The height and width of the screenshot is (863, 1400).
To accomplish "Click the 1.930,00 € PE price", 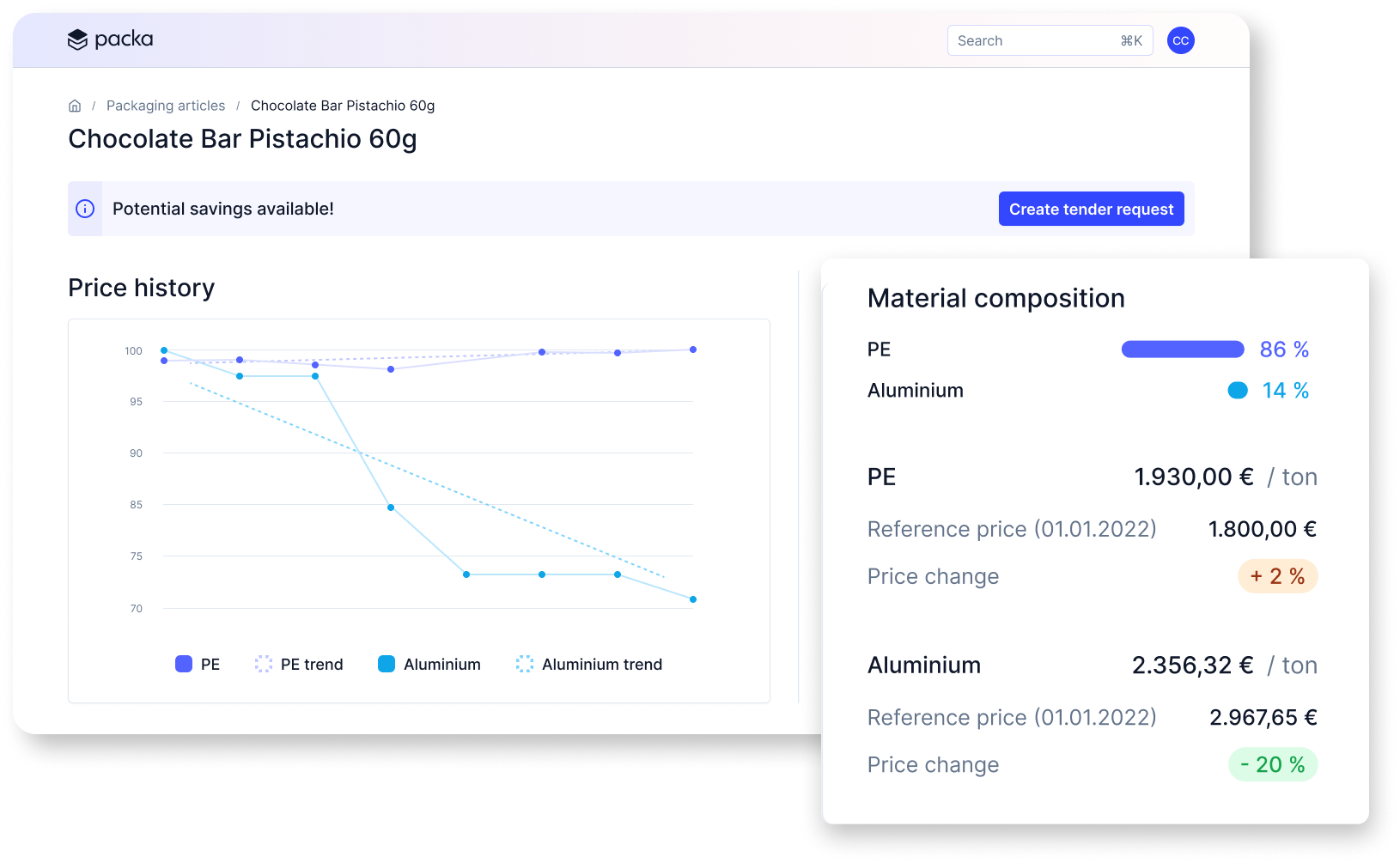I will 1194,477.
